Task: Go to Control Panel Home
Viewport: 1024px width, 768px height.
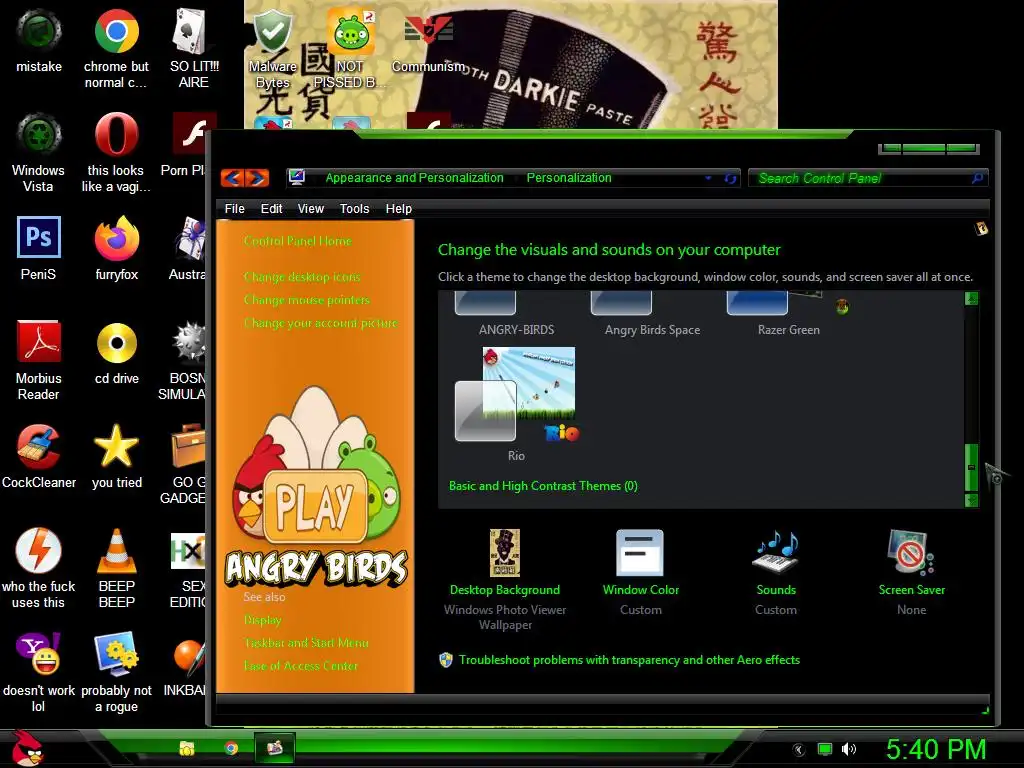Action: [x=297, y=241]
